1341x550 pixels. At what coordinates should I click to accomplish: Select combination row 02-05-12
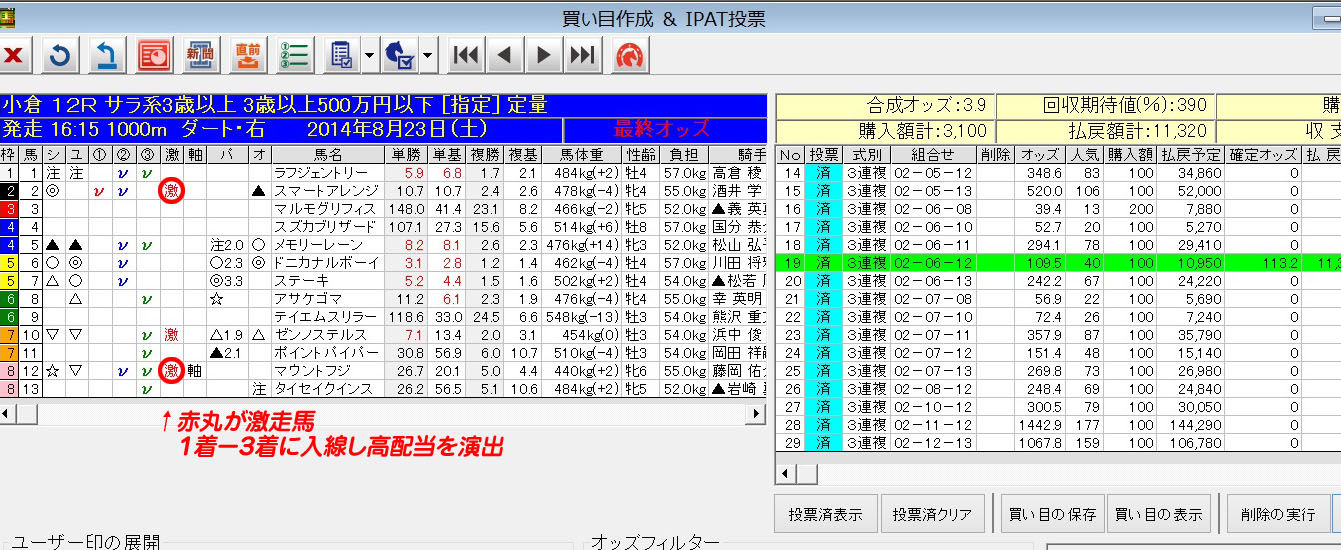(932, 173)
